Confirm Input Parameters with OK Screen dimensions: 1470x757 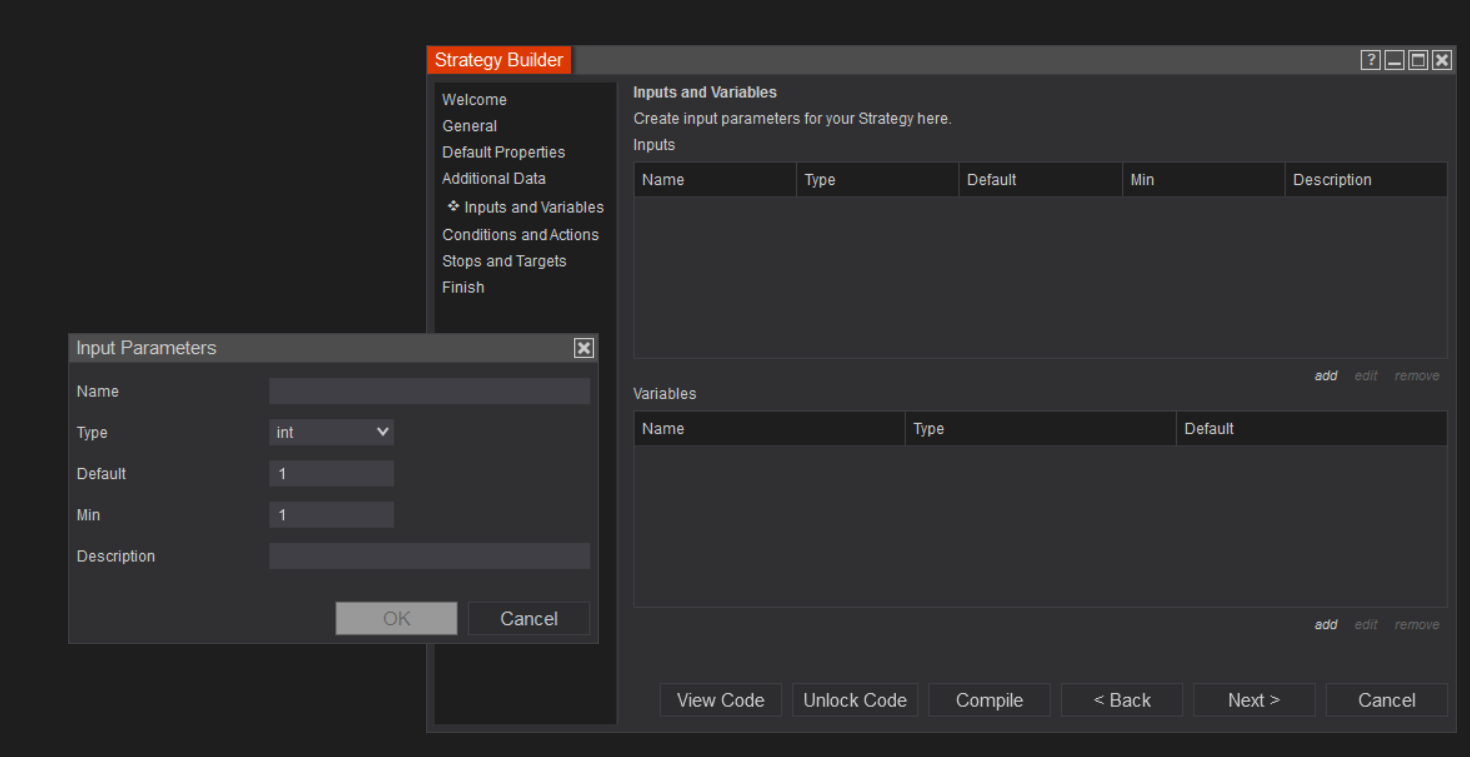click(x=397, y=618)
